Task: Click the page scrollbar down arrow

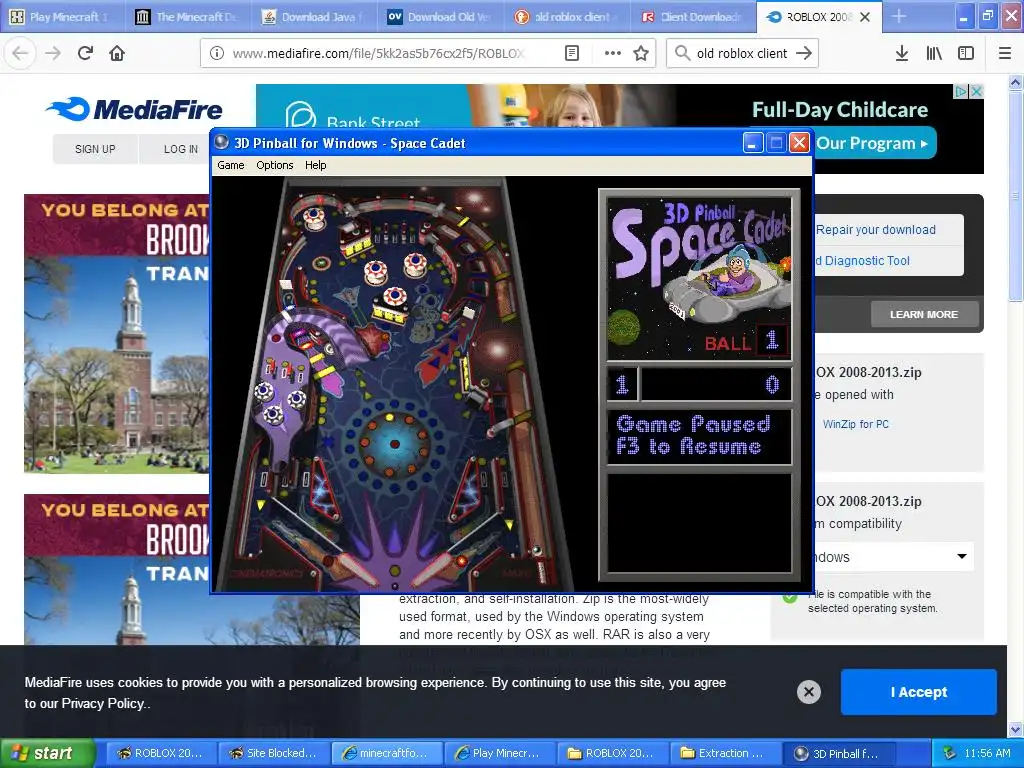Action: point(1016,729)
